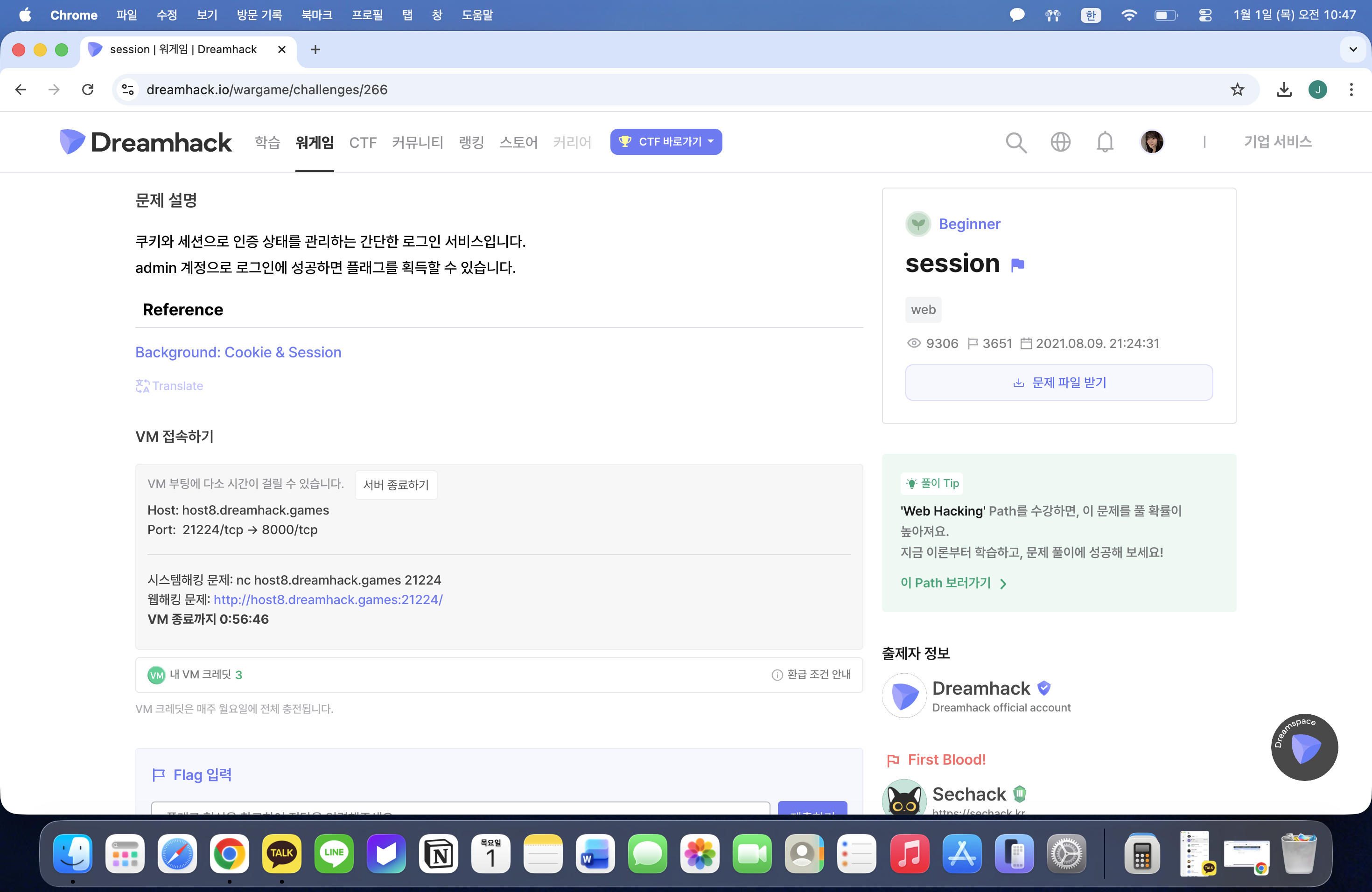The height and width of the screenshot is (892, 1372).
Task: Select 워게임 navigation tab
Action: (x=314, y=142)
